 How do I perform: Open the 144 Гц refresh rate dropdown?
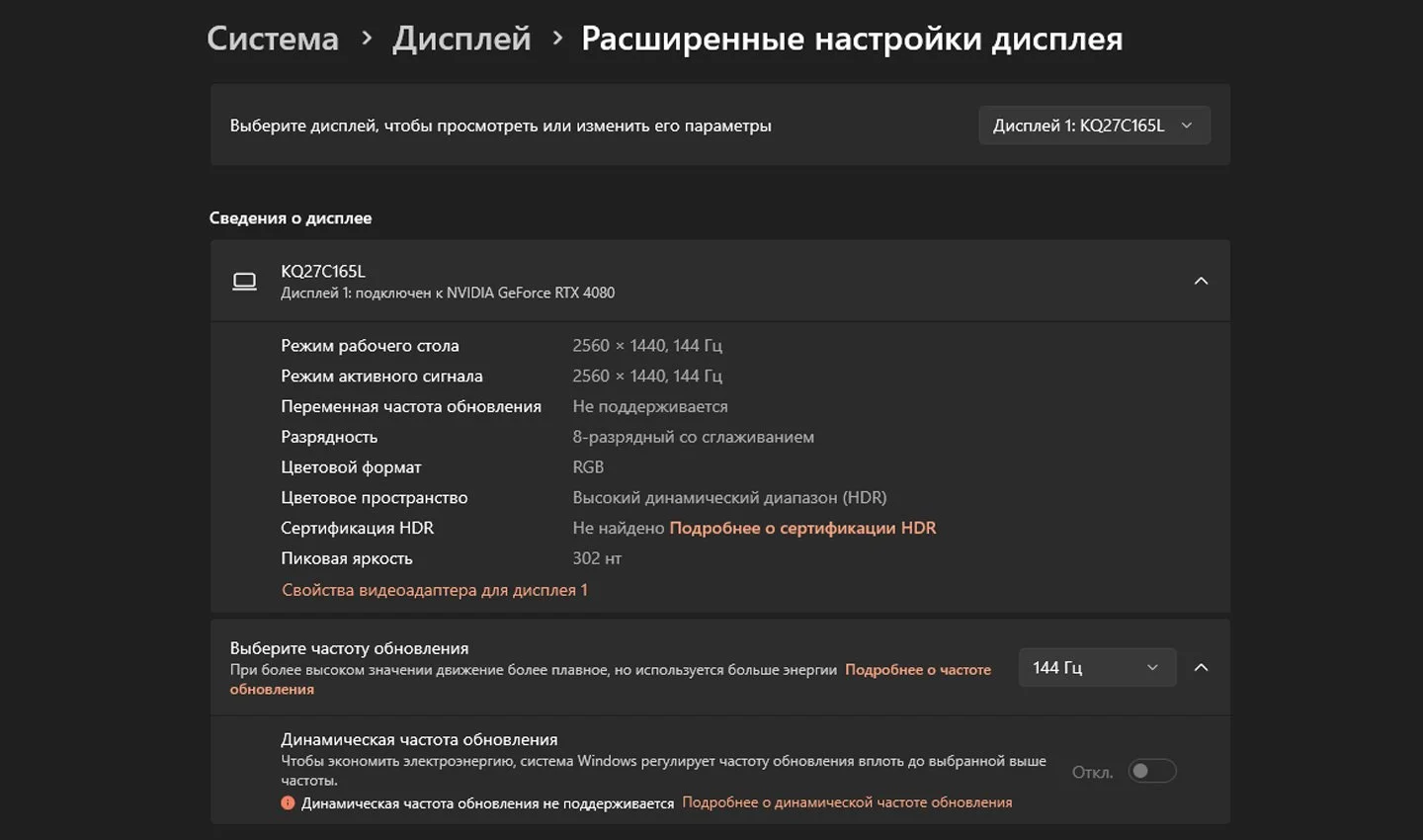(1097, 667)
